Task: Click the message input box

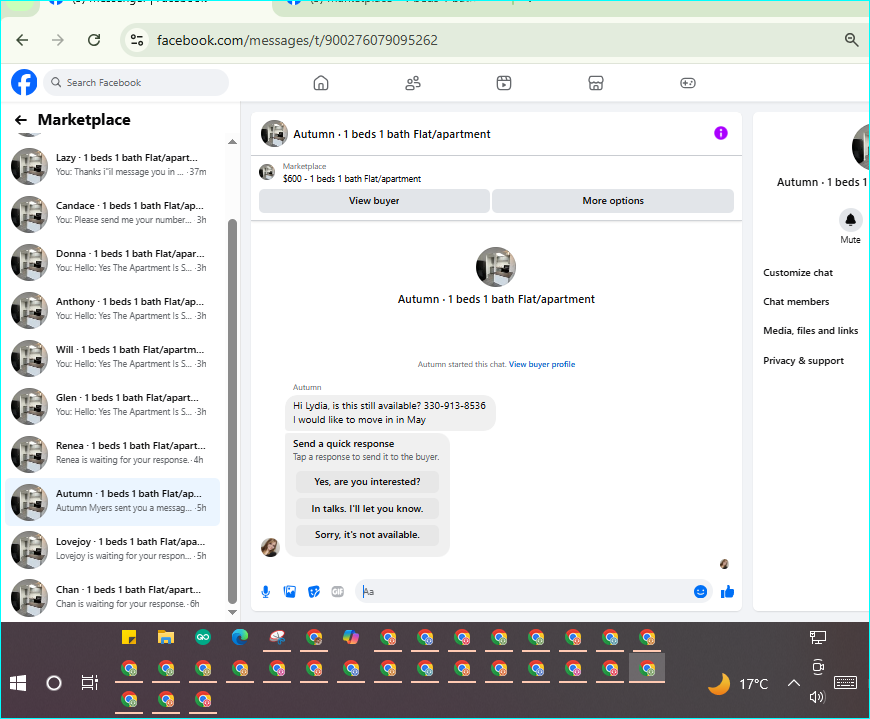Action: pyautogui.click(x=524, y=592)
